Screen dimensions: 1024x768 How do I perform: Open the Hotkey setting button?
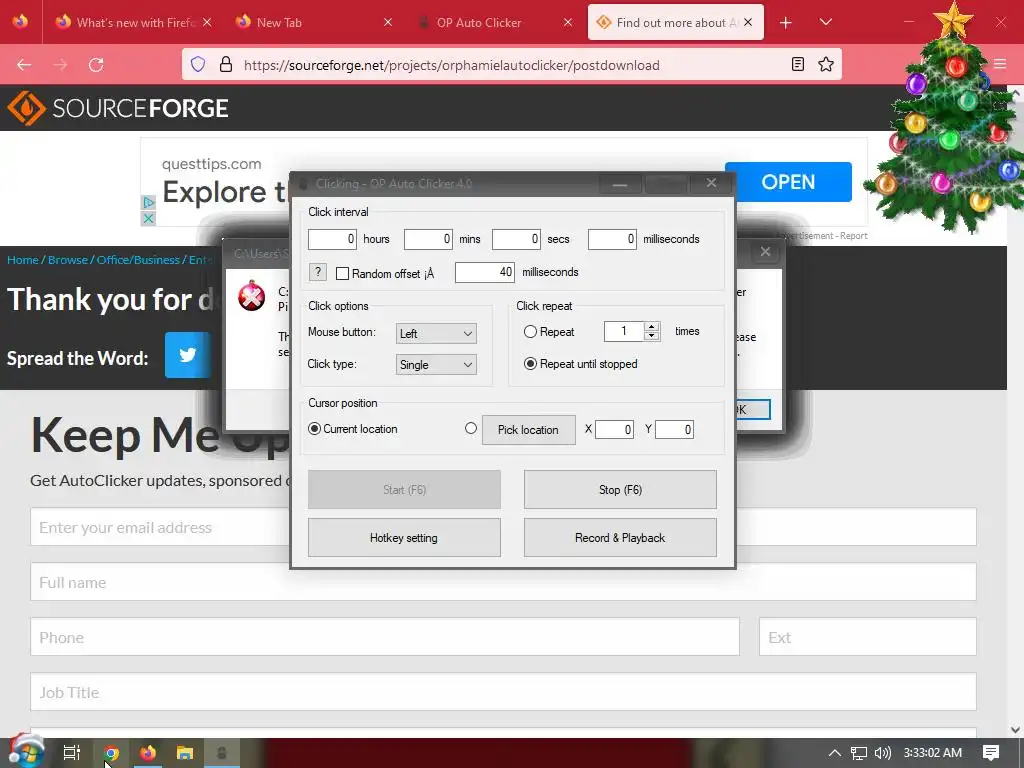point(404,538)
